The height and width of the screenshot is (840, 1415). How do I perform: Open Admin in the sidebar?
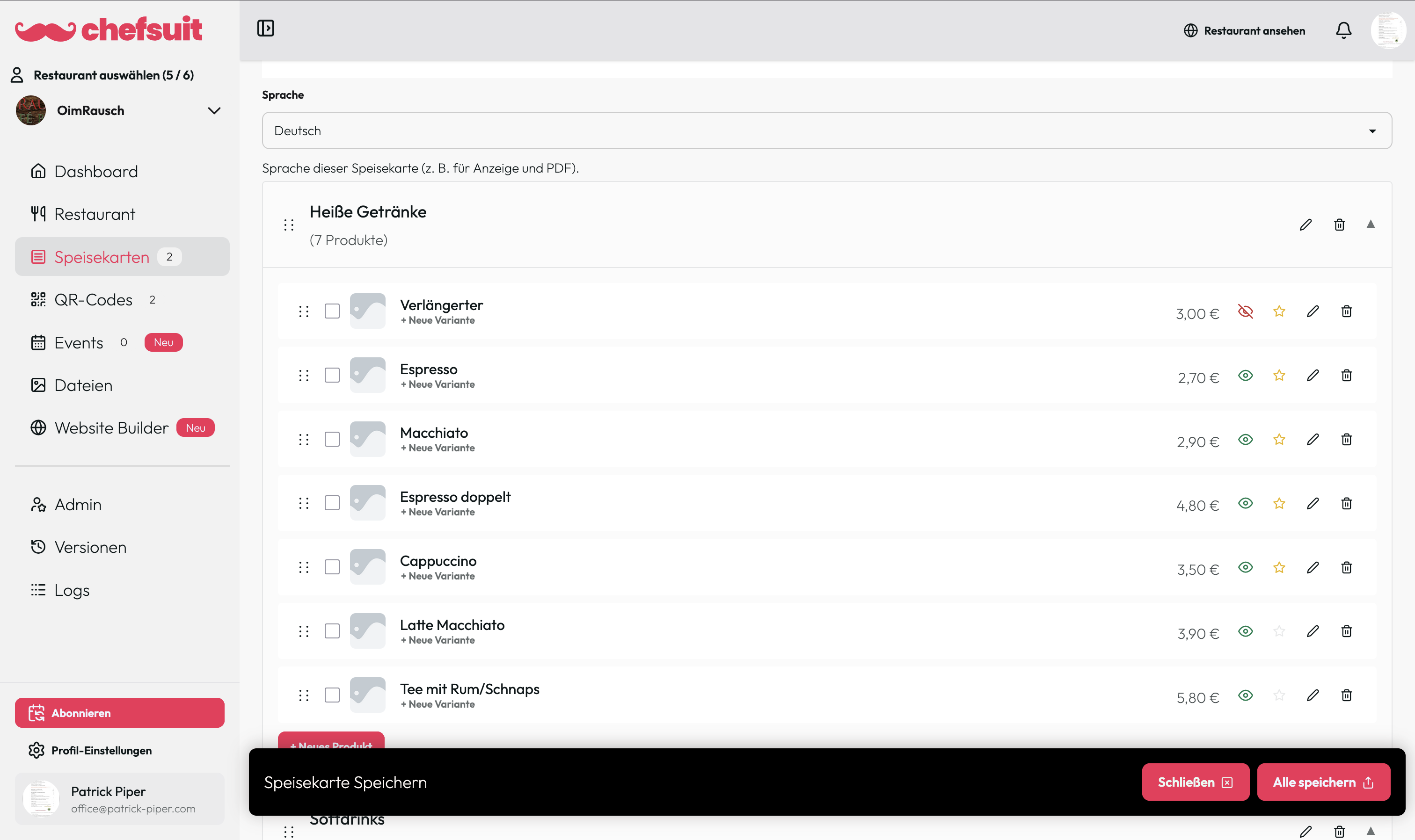click(122, 505)
